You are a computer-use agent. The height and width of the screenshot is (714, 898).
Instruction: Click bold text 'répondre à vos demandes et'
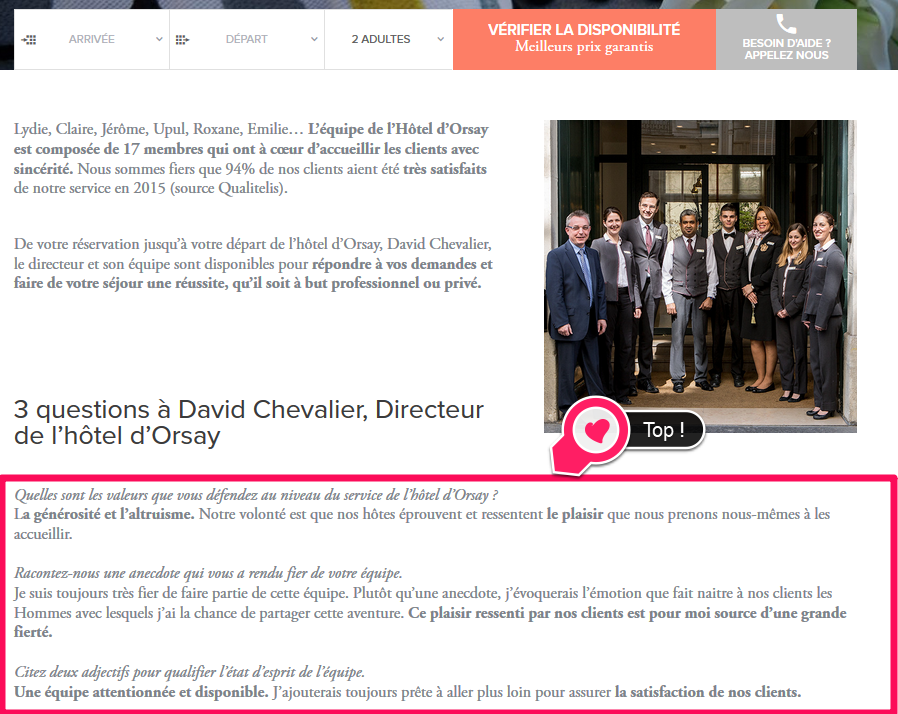[402, 264]
